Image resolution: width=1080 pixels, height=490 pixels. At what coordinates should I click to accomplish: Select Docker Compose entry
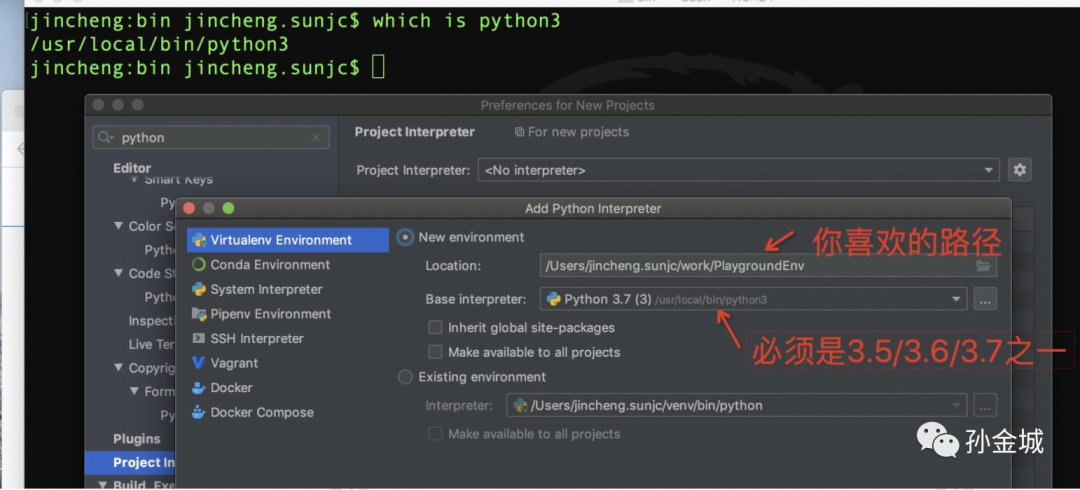tap(262, 412)
